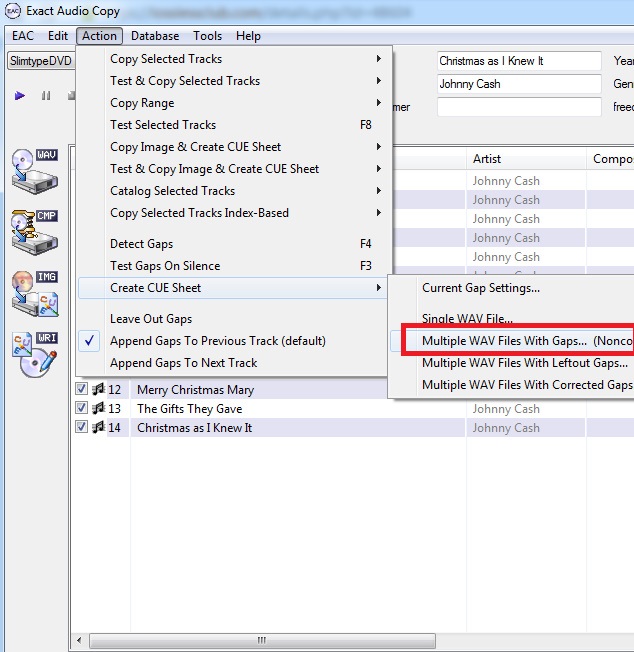
Task: Open the Database menu
Action: pos(155,36)
